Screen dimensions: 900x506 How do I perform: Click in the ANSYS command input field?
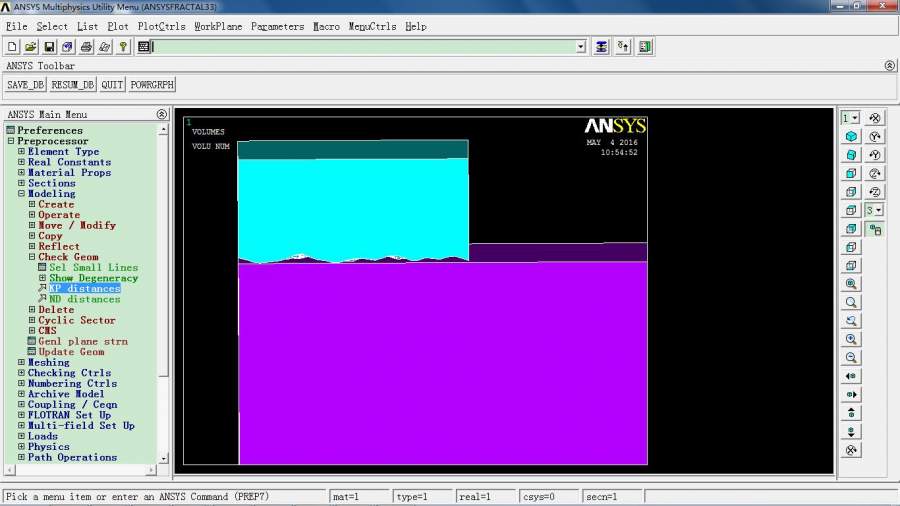point(364,47)
